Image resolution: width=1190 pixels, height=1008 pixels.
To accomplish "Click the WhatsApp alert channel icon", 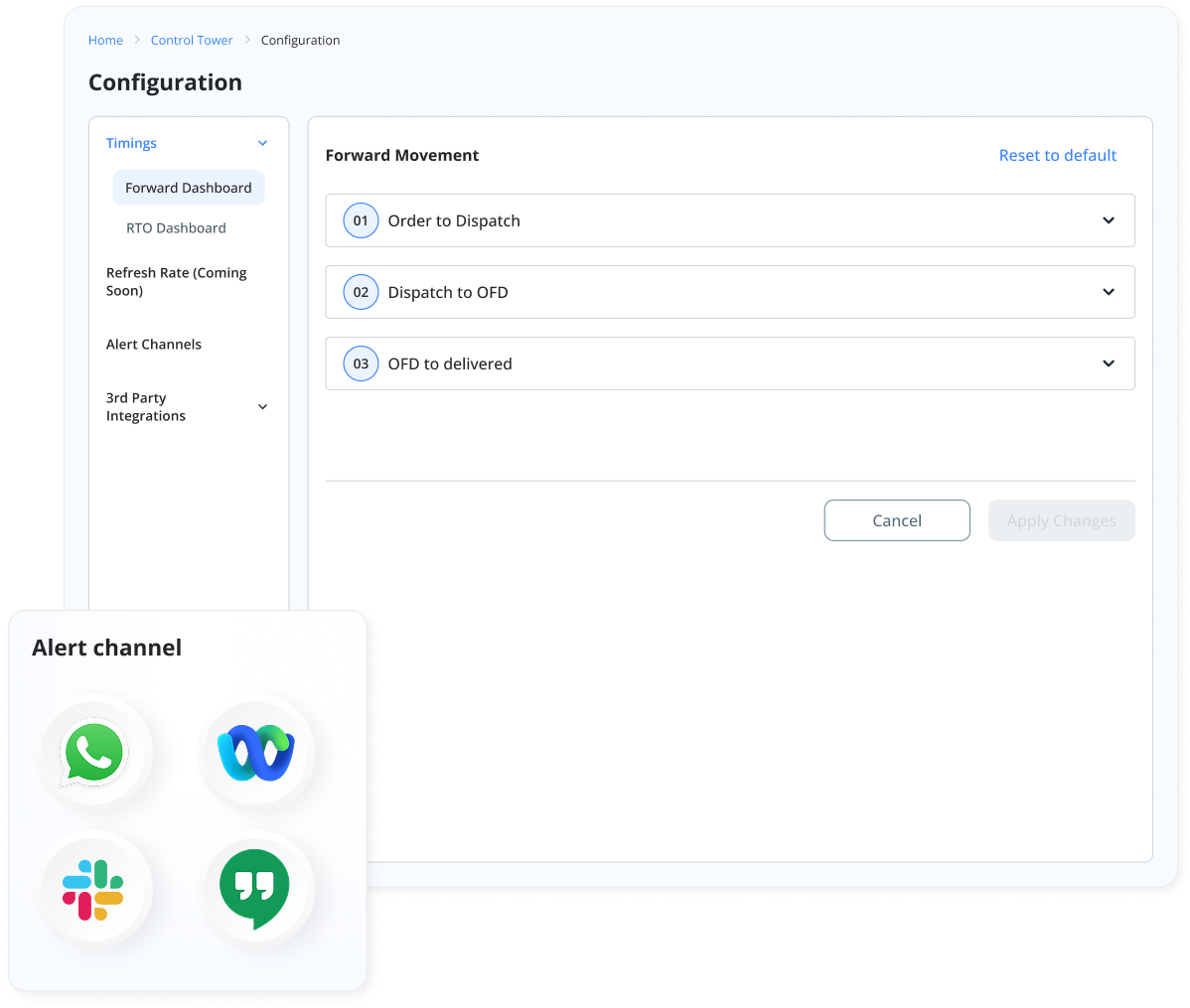I will tap(95, 753).
